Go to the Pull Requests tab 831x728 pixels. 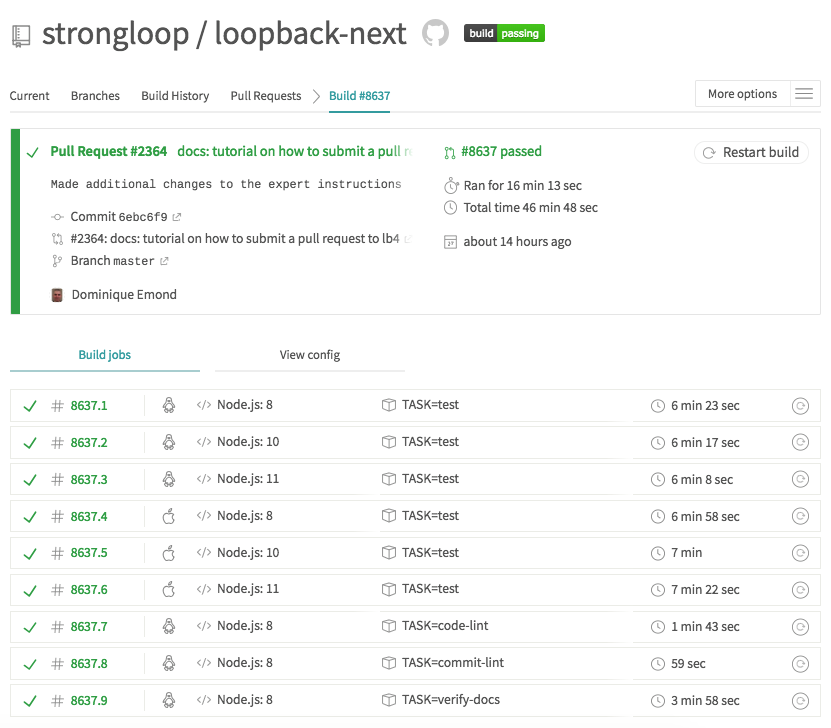265,96
